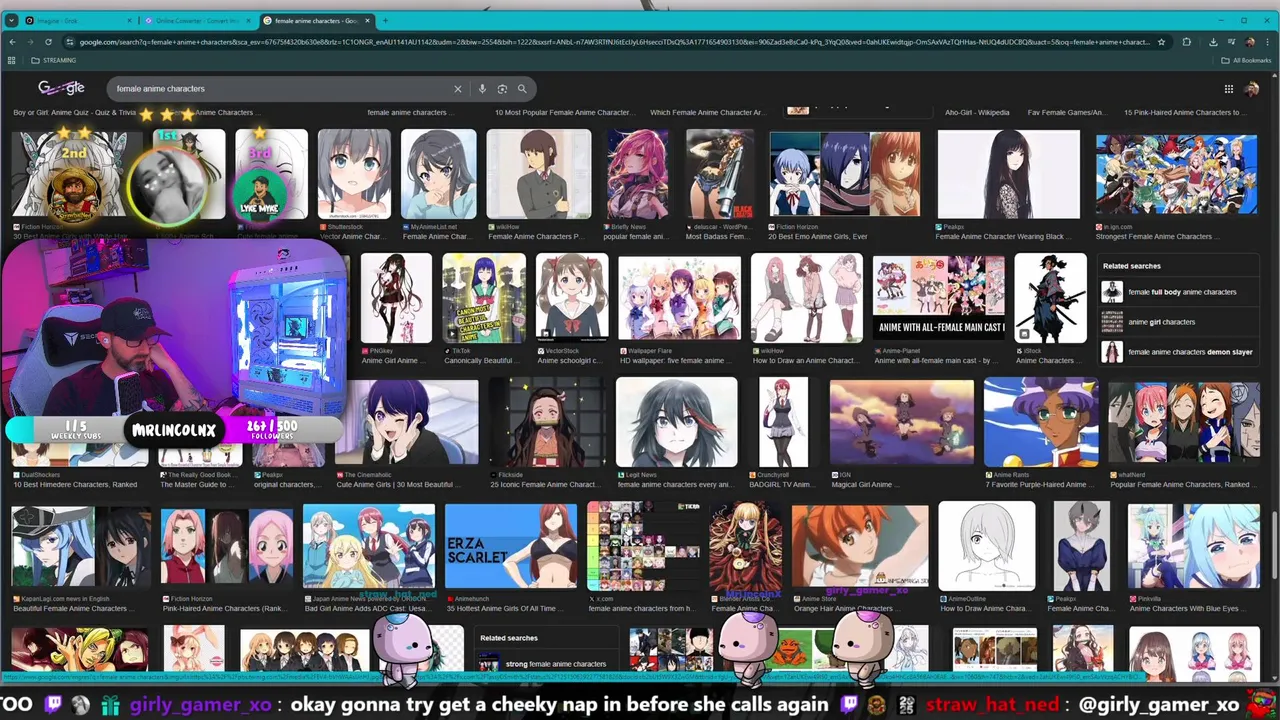Screen dimensions: 1280x720
Task: Open the media control icon in toolbar
Action: [x=1231, y=42]
